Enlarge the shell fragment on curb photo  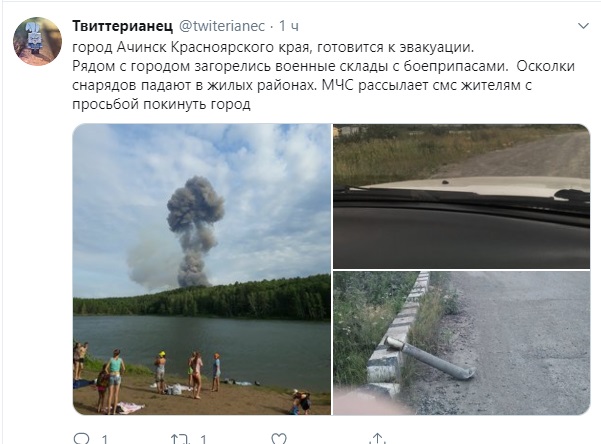461,343
